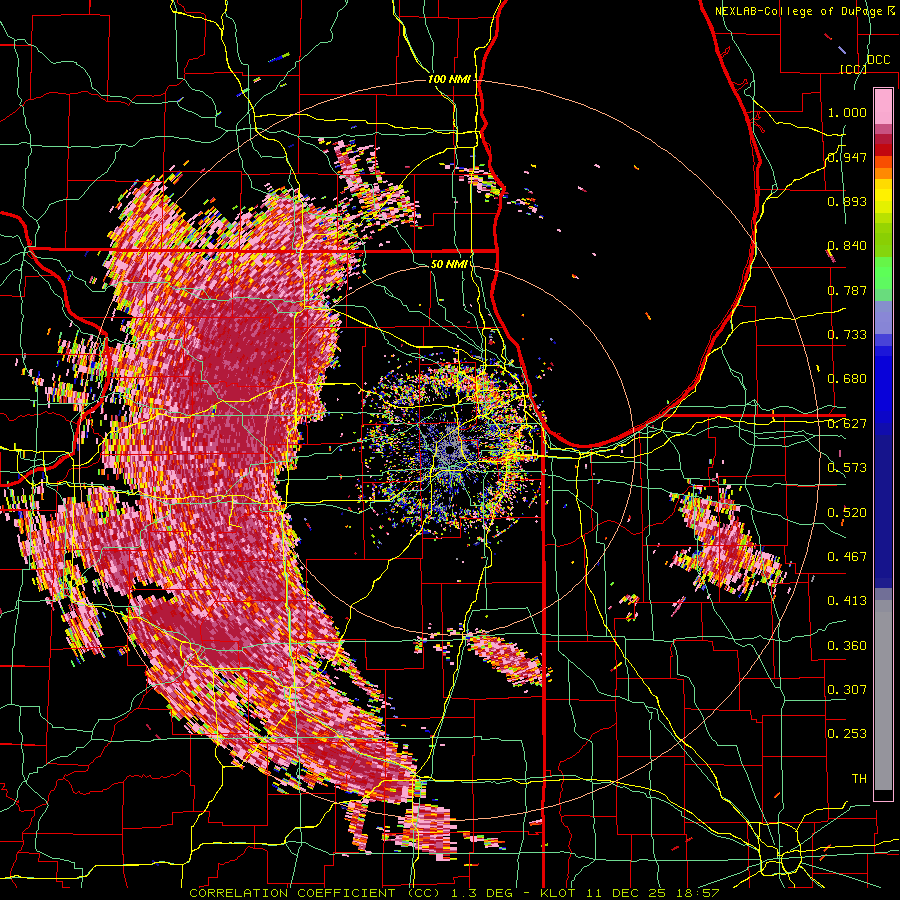Select the 0.733 scale value
The width and height of the screenshot is (900, 900).
[847, 335]
